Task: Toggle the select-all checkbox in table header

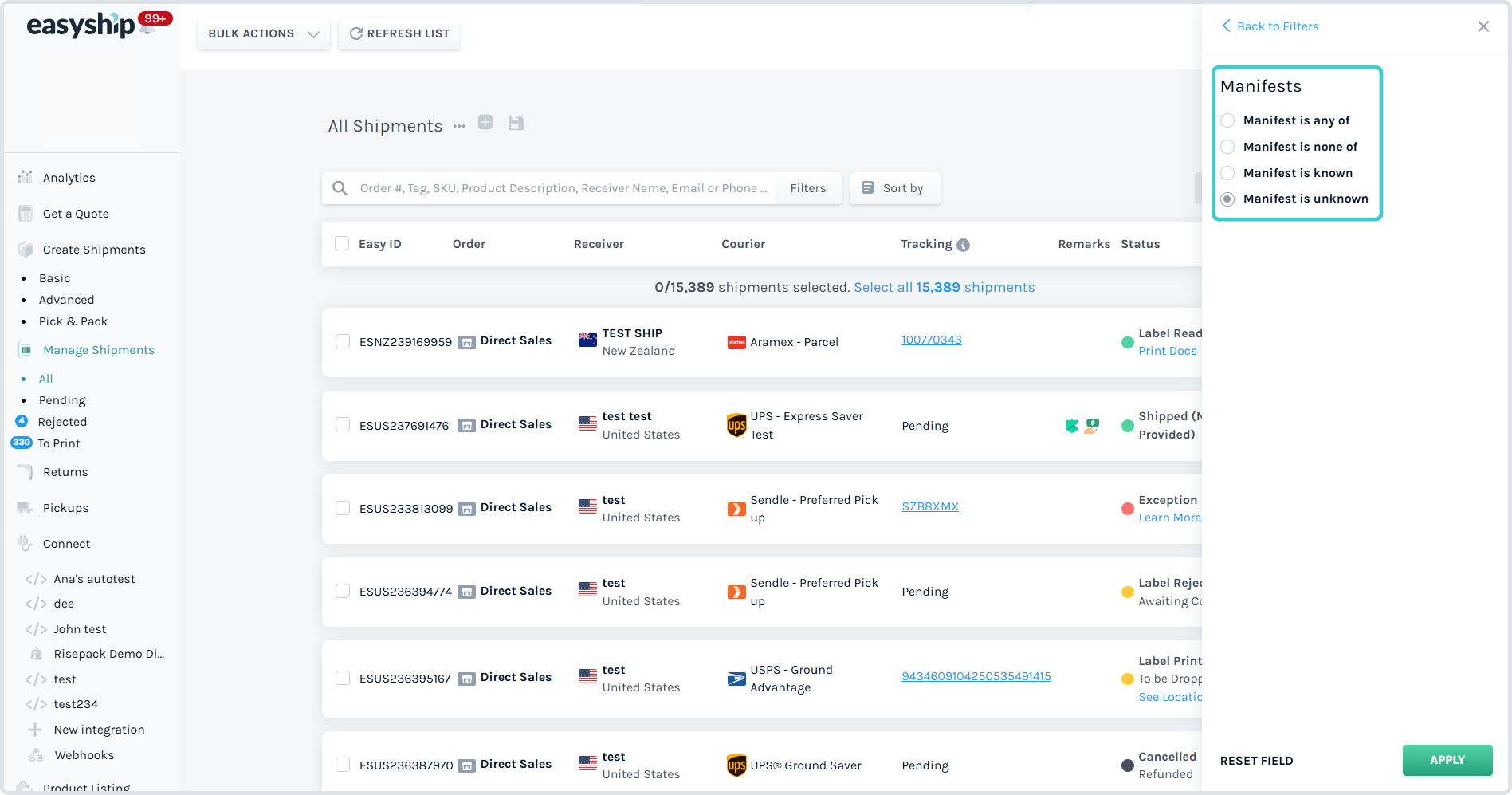Action: click(x=342, y=243)
